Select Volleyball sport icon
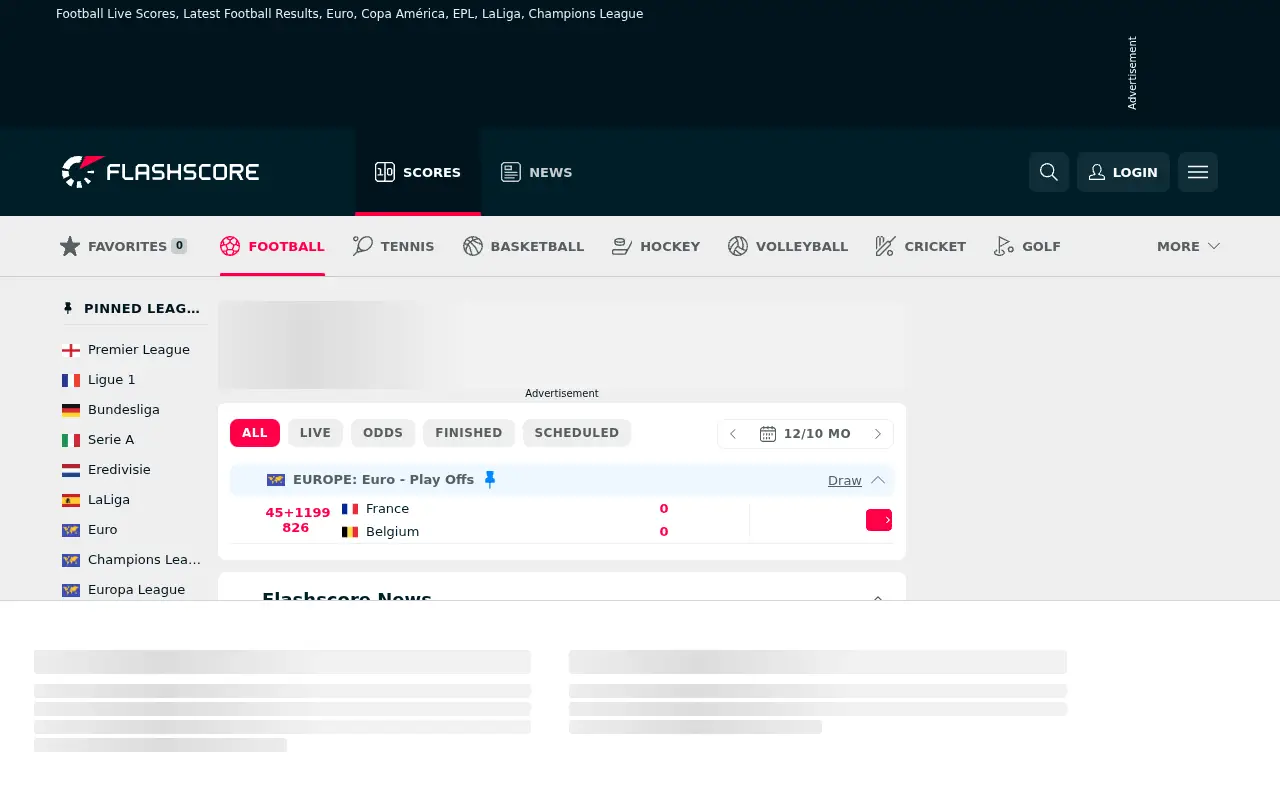This screenshot has width=1280, height=800. tap(788, 246)
